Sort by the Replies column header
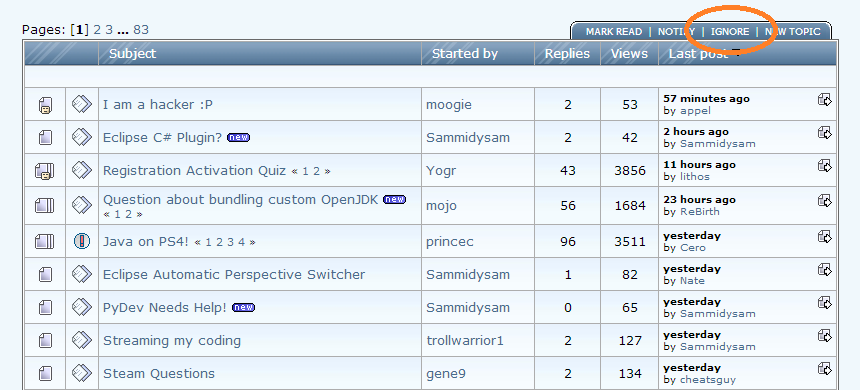860x390 pixels. click(x=567, y=53)
